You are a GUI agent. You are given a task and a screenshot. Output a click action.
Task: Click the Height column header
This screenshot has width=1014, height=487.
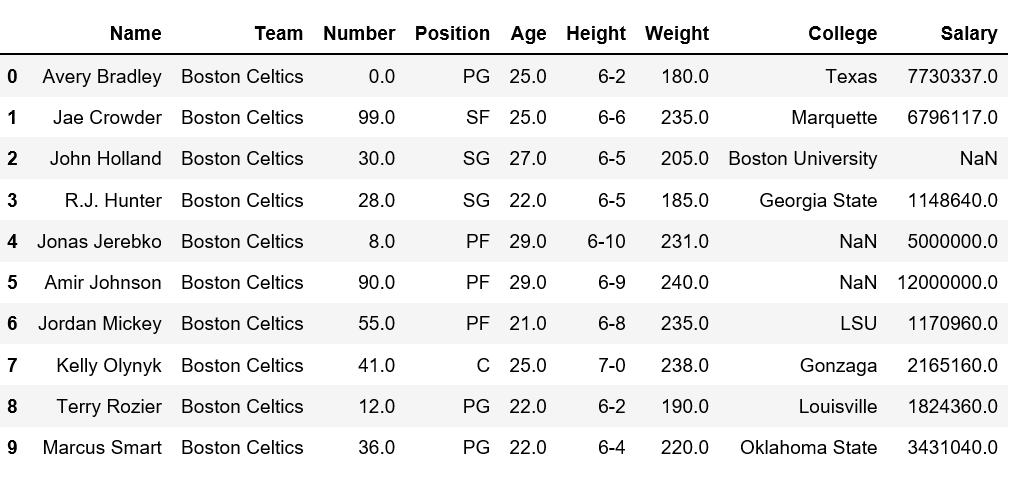click(595, 33)
